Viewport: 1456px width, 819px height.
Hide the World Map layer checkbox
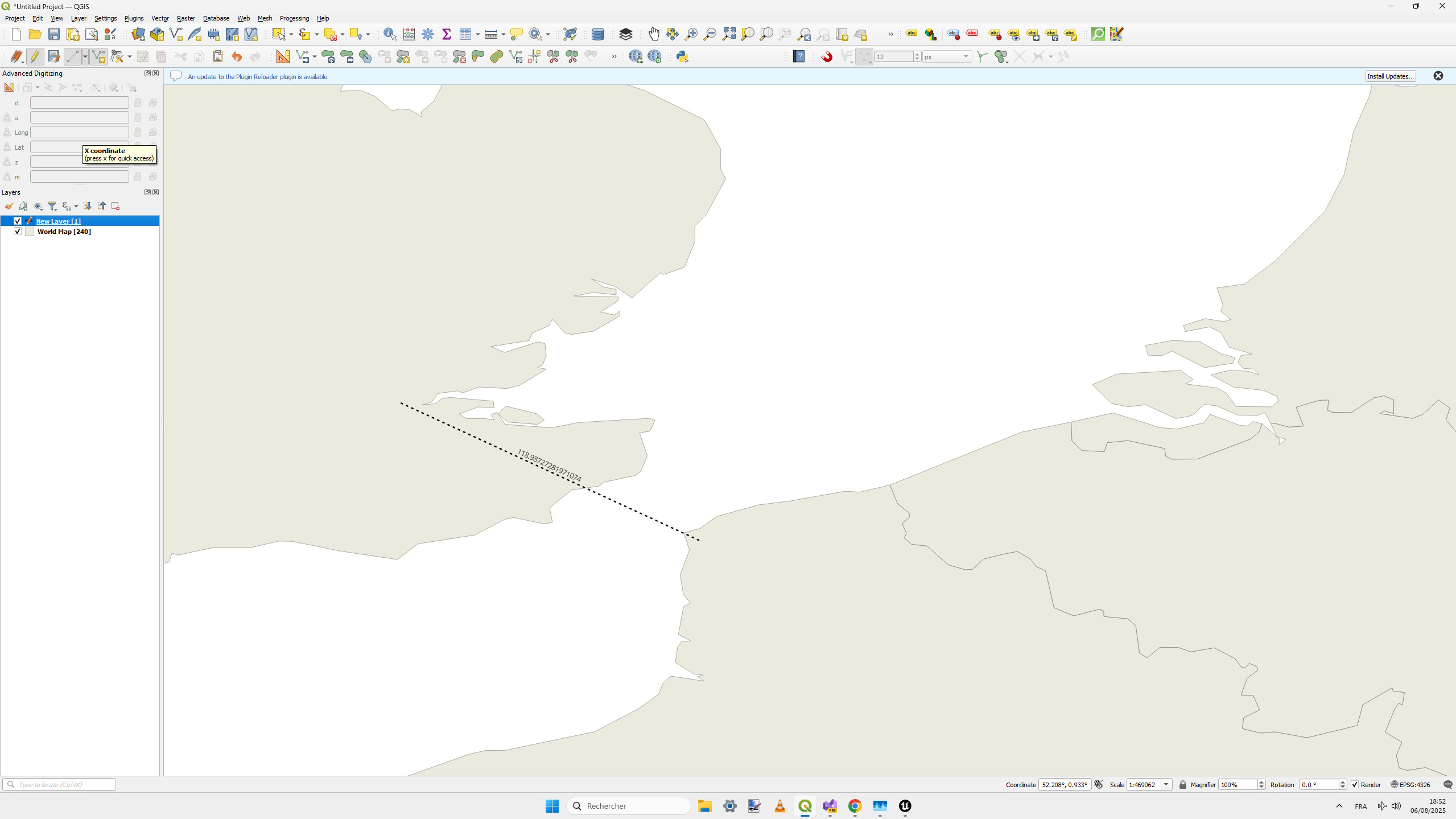18,232
